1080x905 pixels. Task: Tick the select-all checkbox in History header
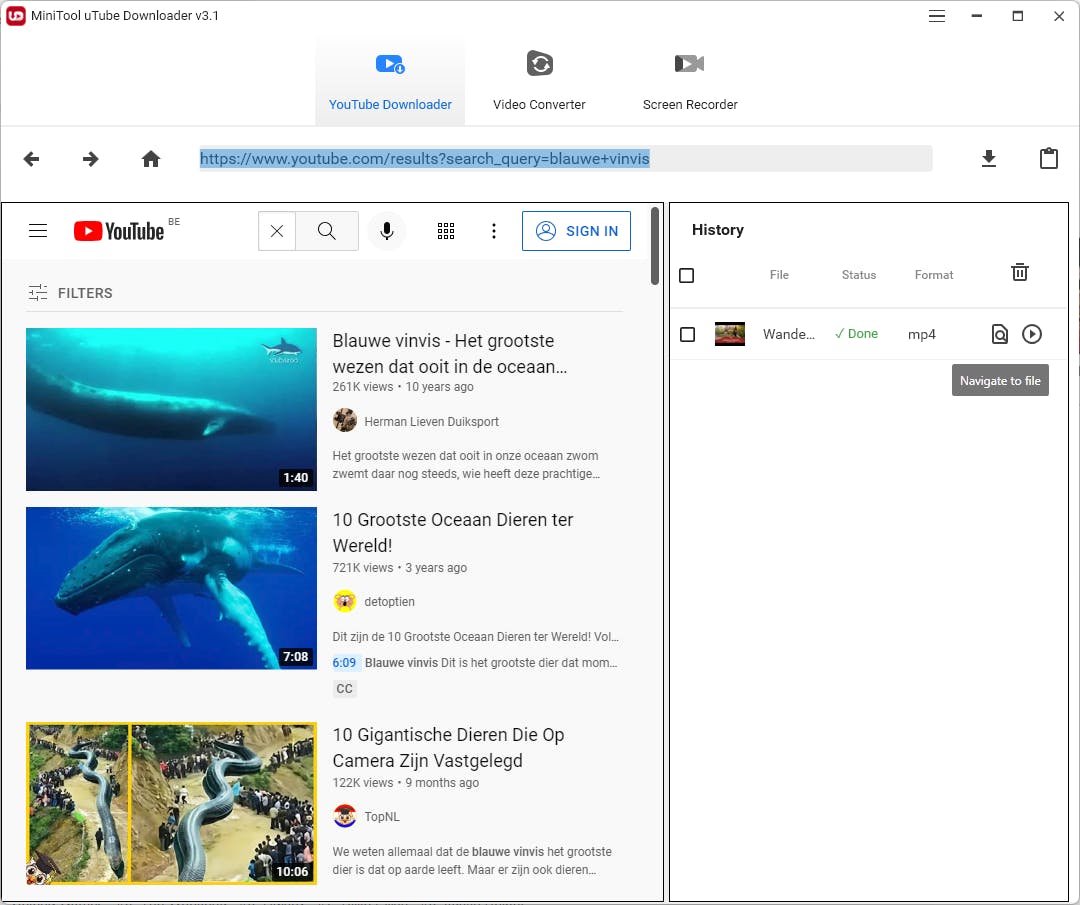(x=687, y=275)
